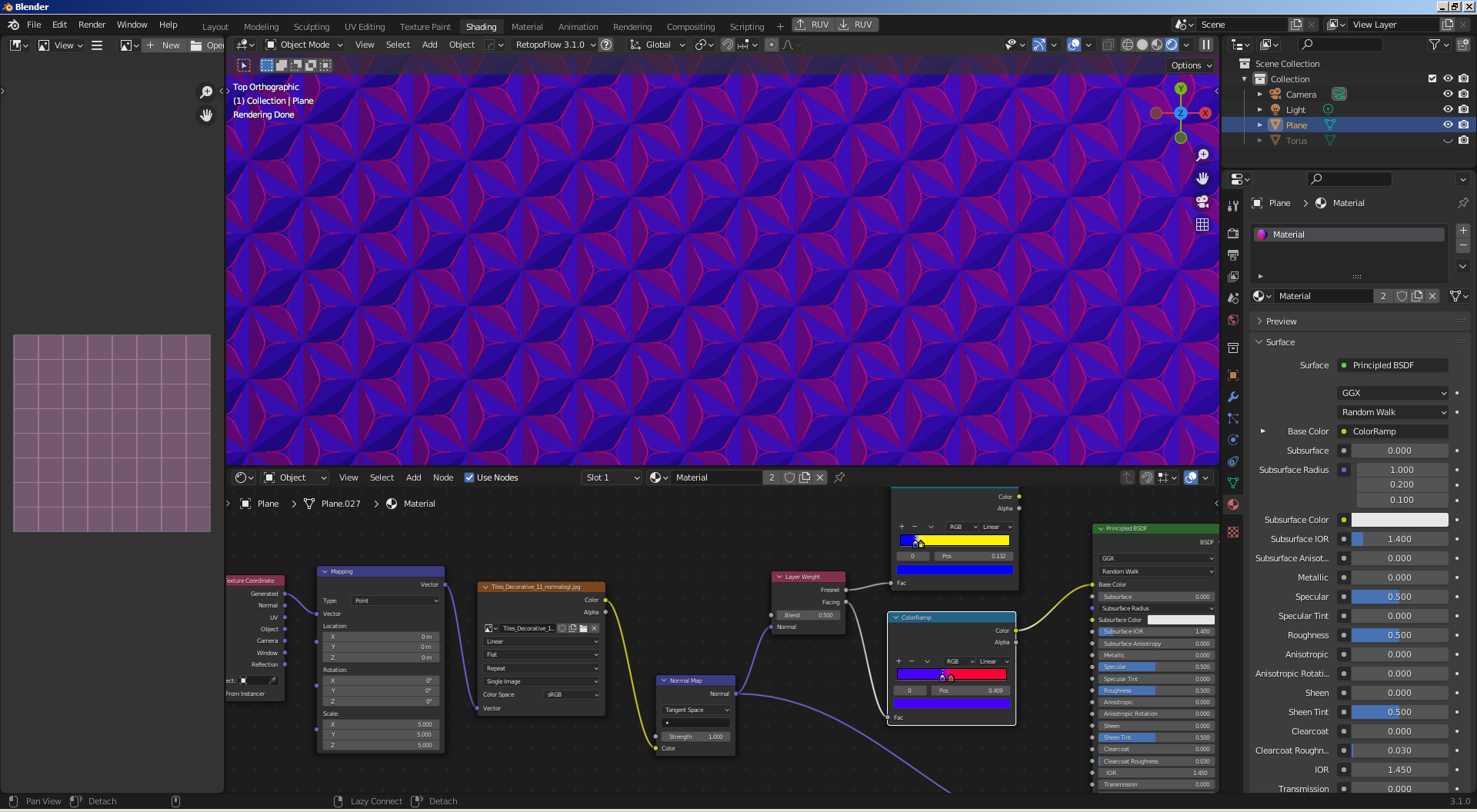Screen dimensions: 1477x812
Task: Click the viewport zoom magnifier icon
Action: point(1202,155)
